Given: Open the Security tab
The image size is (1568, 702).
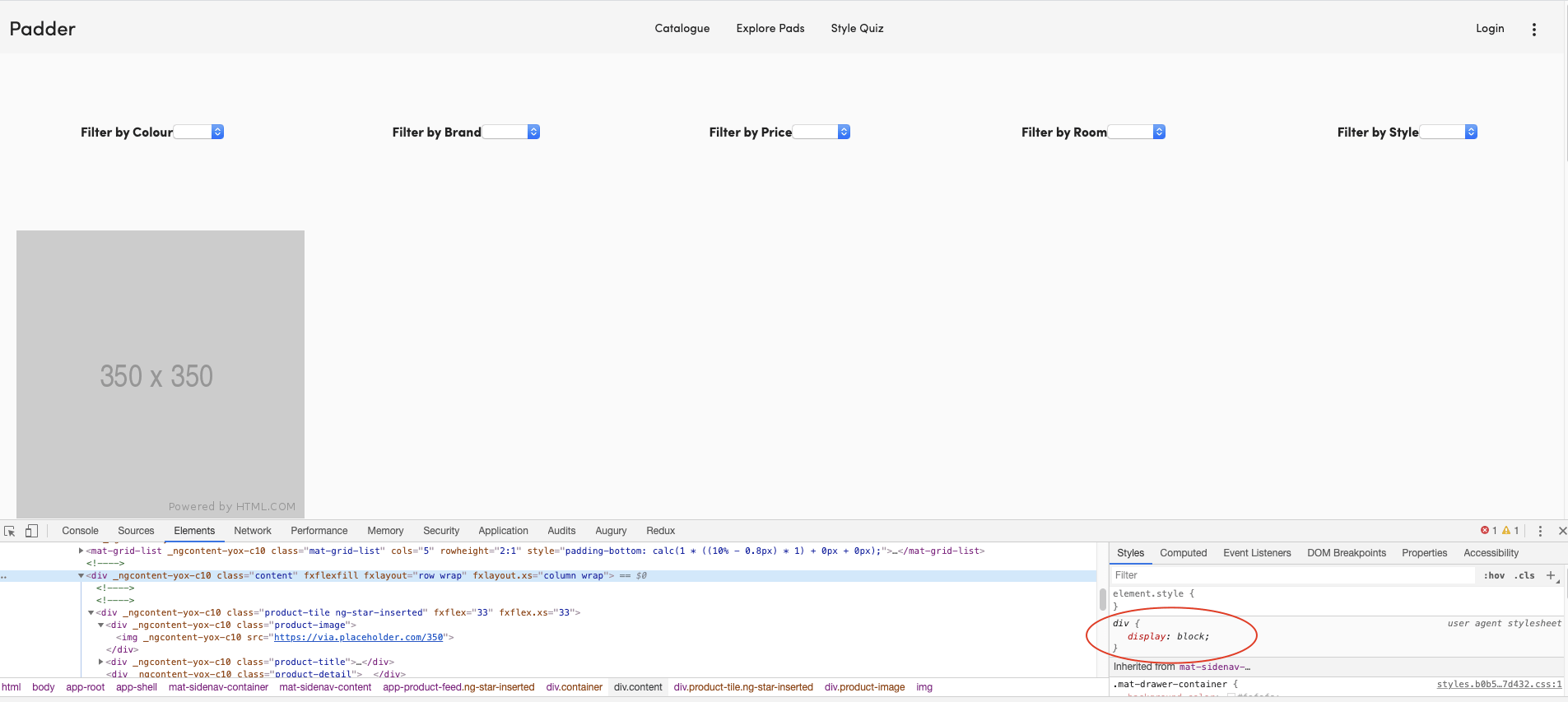Looking at the screenshot, I should coord(441,531).
